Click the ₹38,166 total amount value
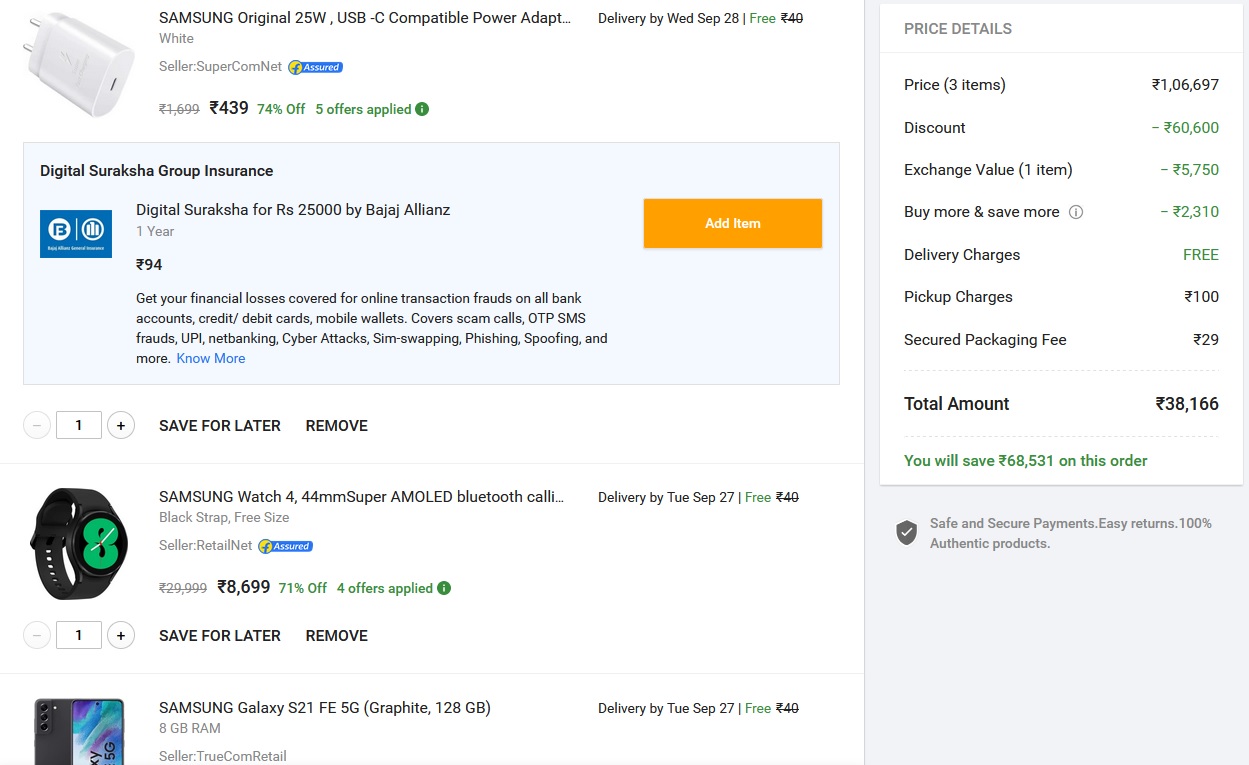The image size is (1249, 765). [1187, 404]
